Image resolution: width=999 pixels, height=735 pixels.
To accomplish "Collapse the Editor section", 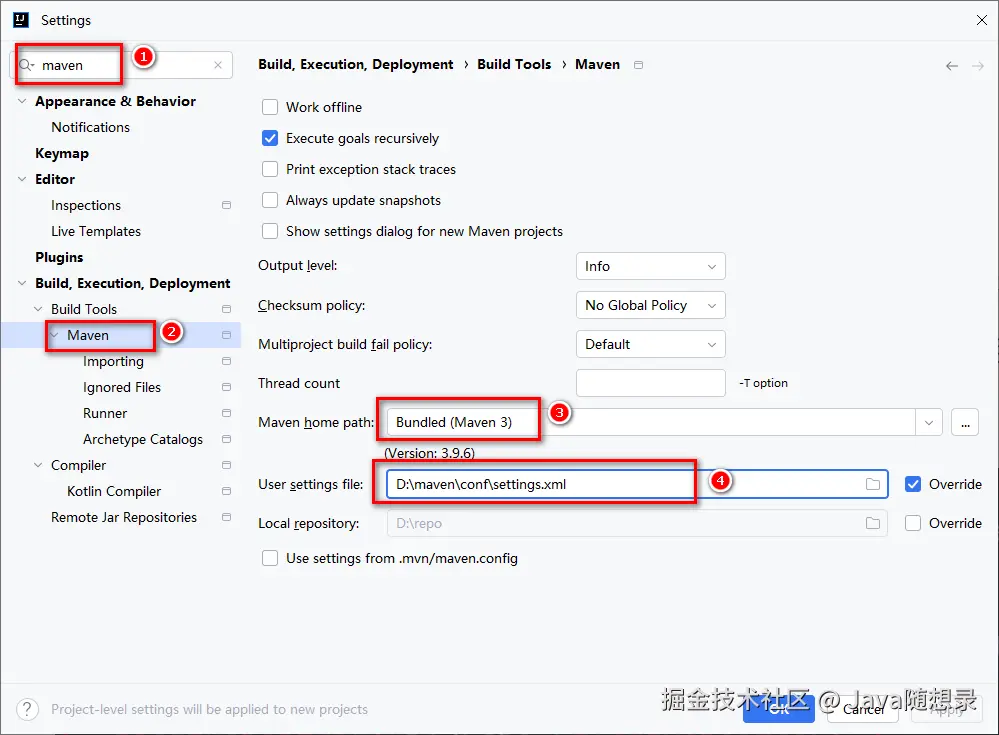I will (22, 179).
